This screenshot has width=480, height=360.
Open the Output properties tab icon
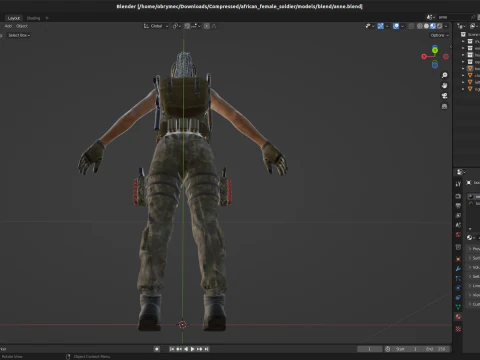458,206
